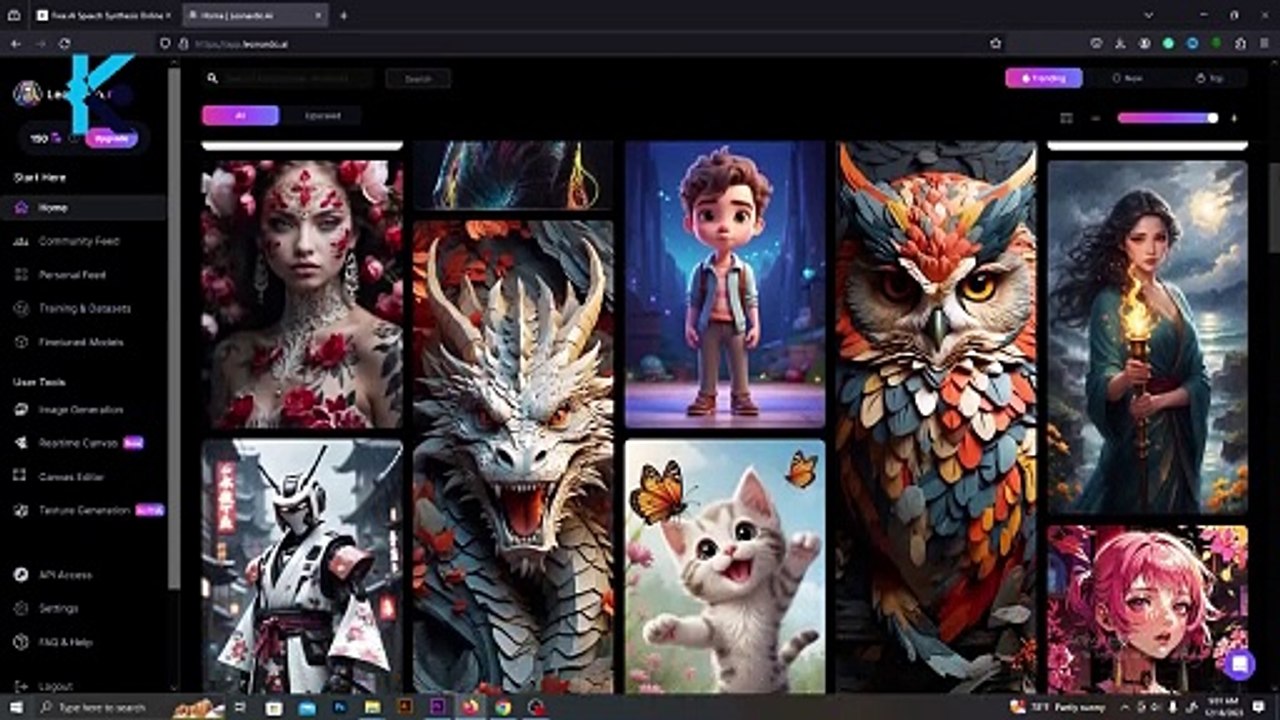Click the sidebar vertical scrollbar
The width and height of the screenshot is (1280, 720).
pos(175,330)
